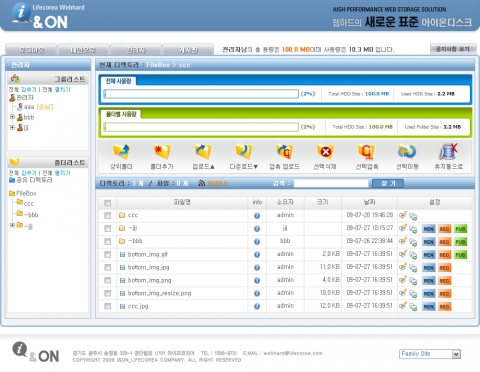Click the 전체 사용량 progress bar
Viewport: 480px width, 372px height.
coord(201,94)
